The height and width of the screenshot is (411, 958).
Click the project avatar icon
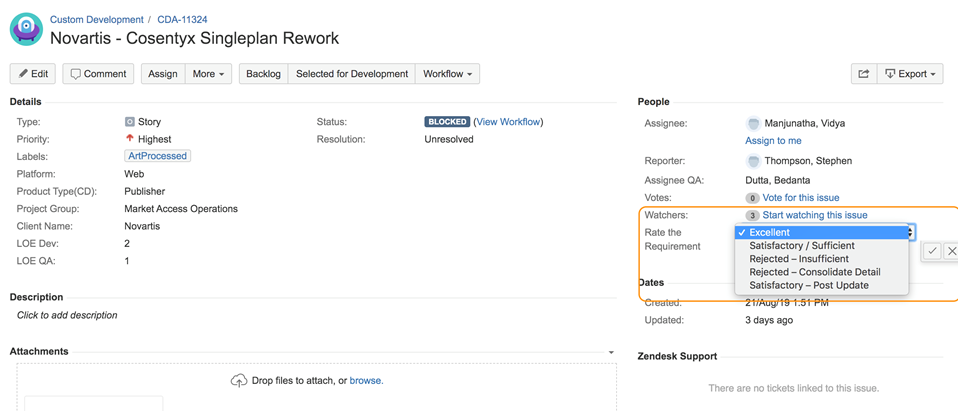26,29
